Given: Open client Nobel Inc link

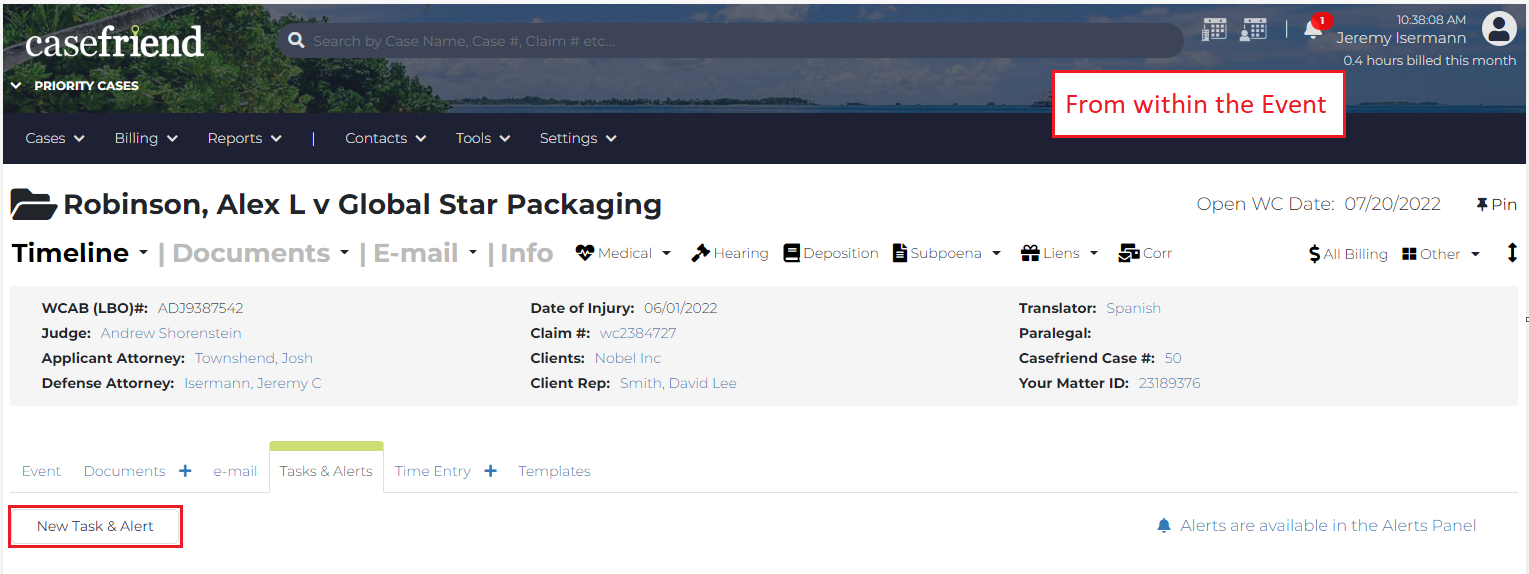Looking at the screenshot, I should [628, 358].
